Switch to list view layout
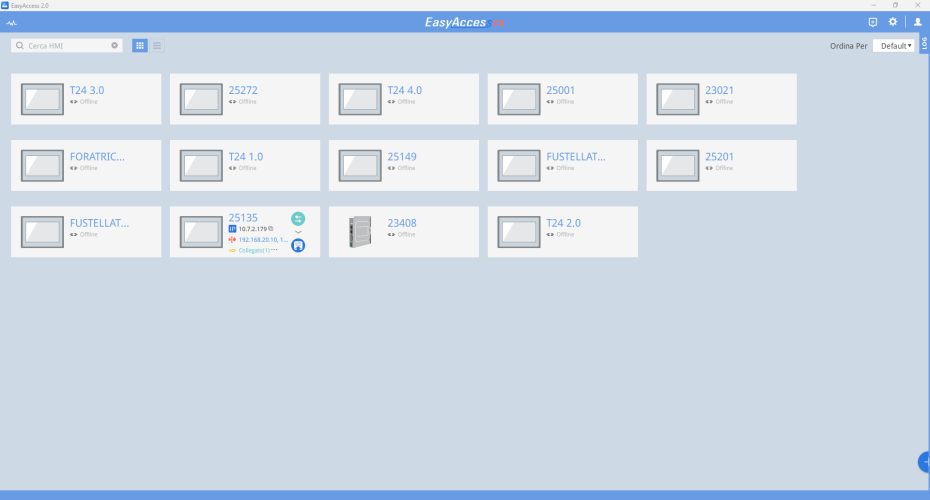930x500 pixels. tap(157, 46)
